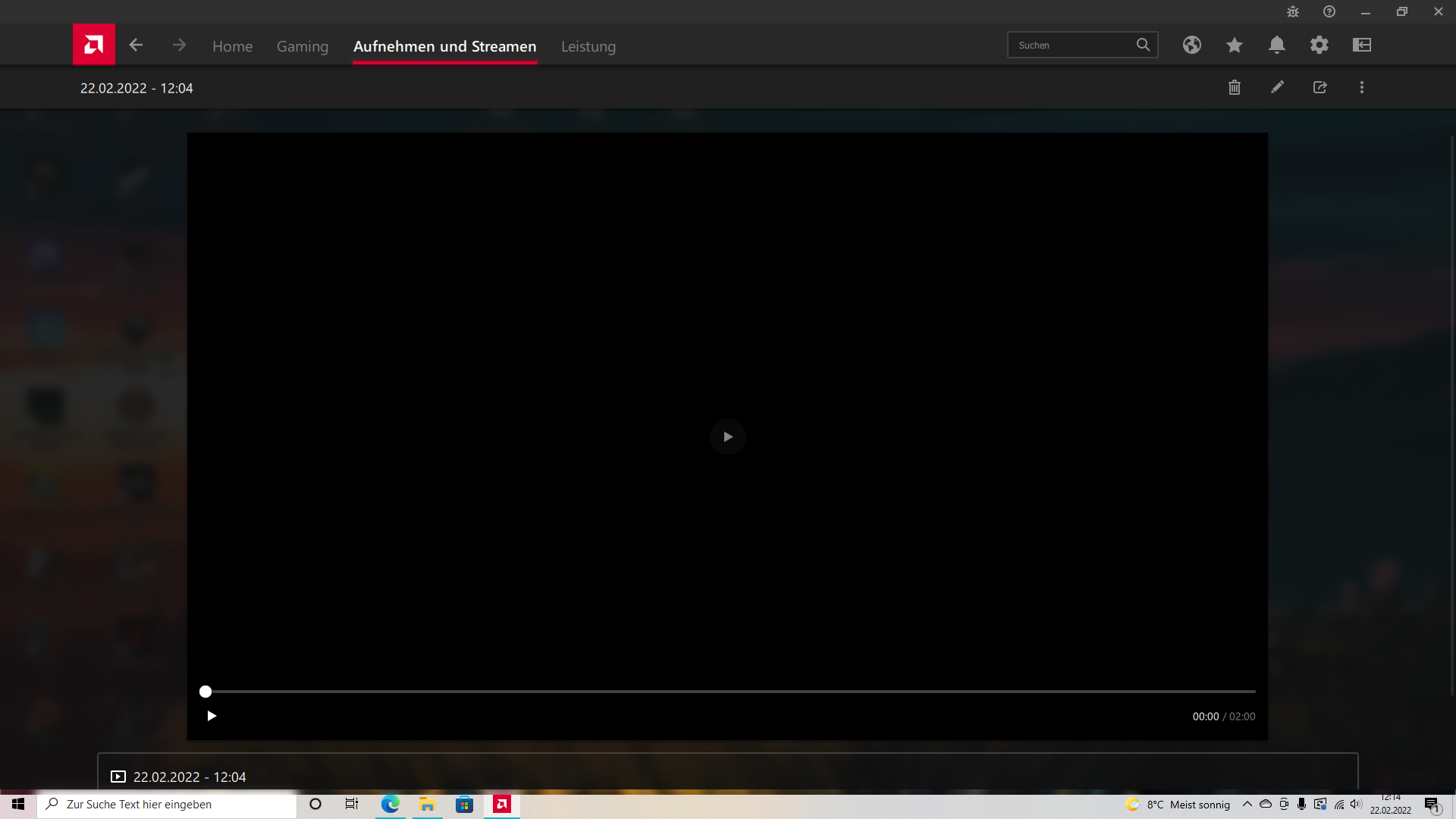Show notifications via the bell icon
The height and width of the screenshot is (819, 1456).
pos(1277,45)
